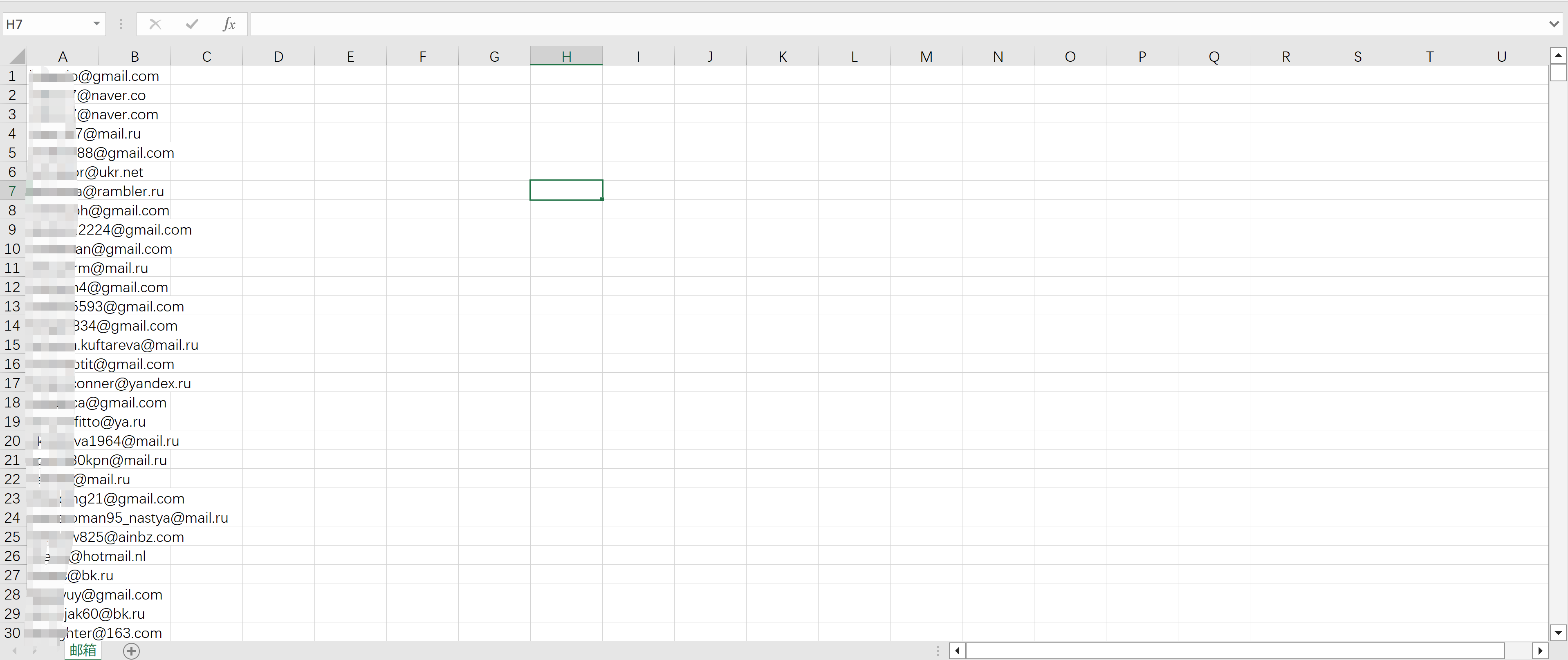Select row 24 header
1568x660 pixels.
point(12,518)
